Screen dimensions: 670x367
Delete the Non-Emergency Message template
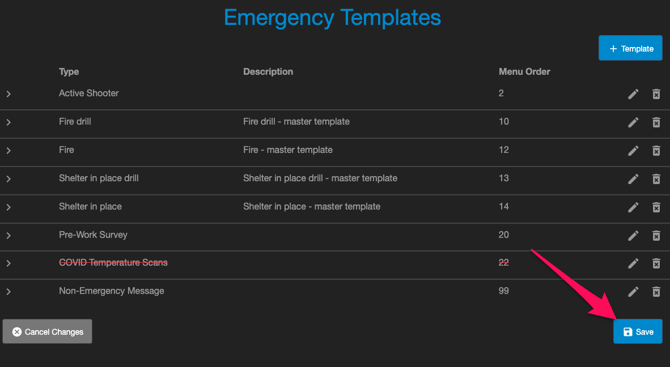656,292
